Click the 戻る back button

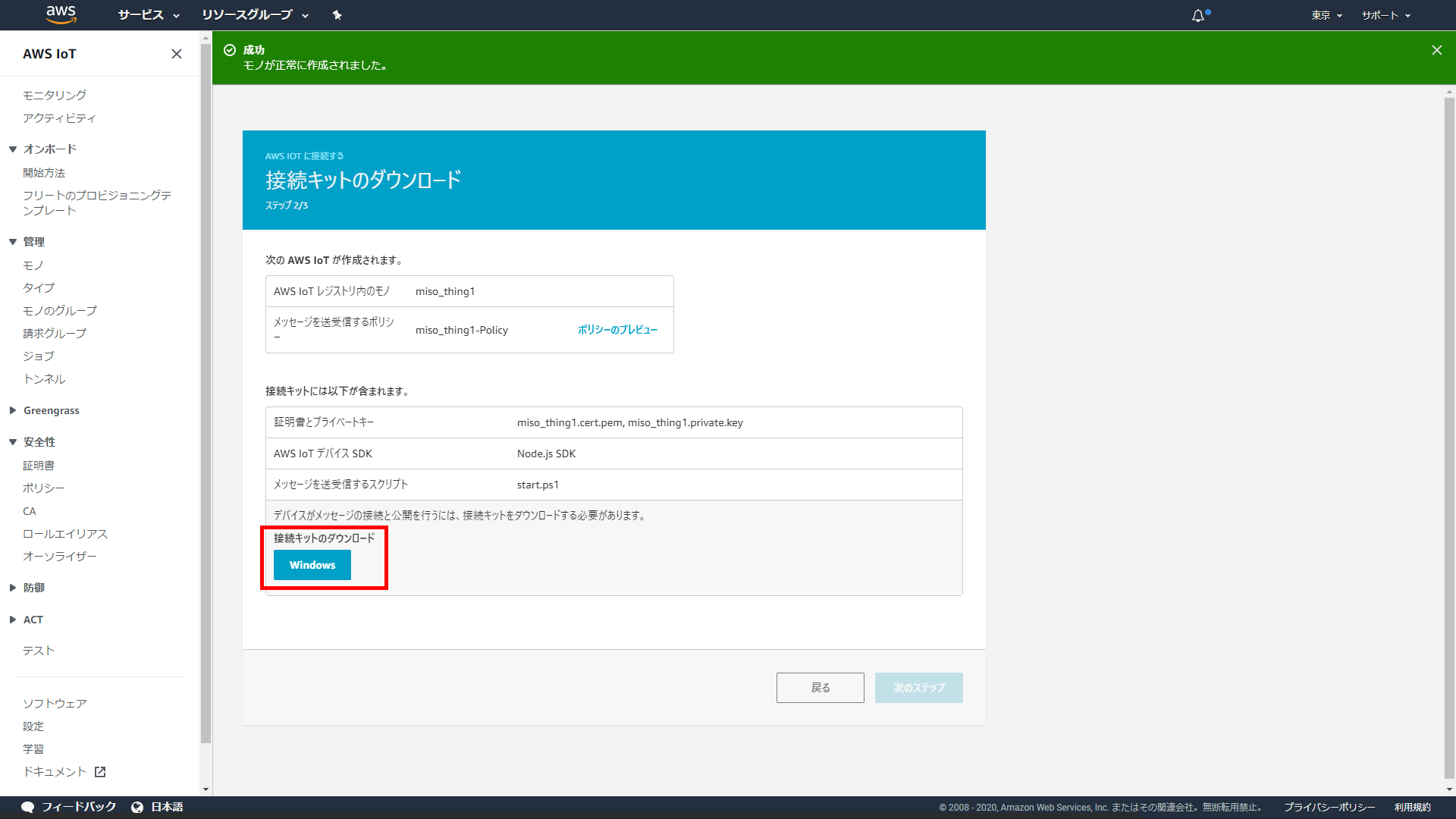click(821, 688)
